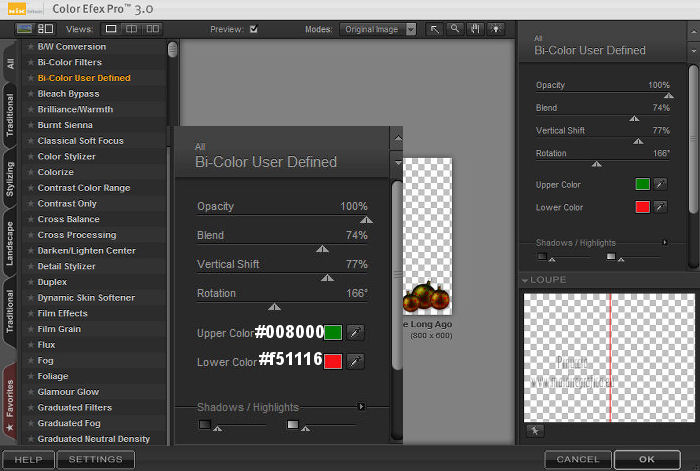
Task: Click the Rotation slider handle in right panel
Action: click(596, 164)
